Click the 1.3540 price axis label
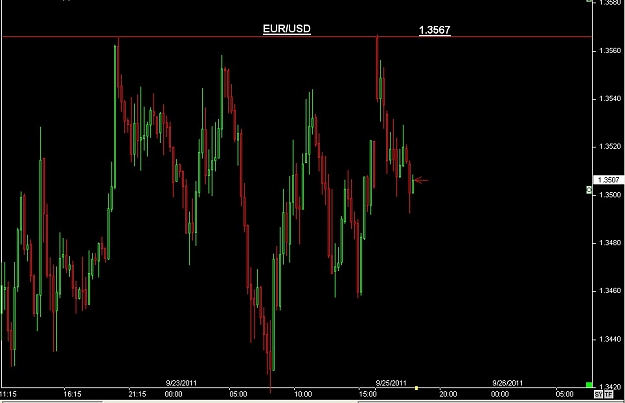This screenshot has height=403, width=625. (x=610, y=99)
